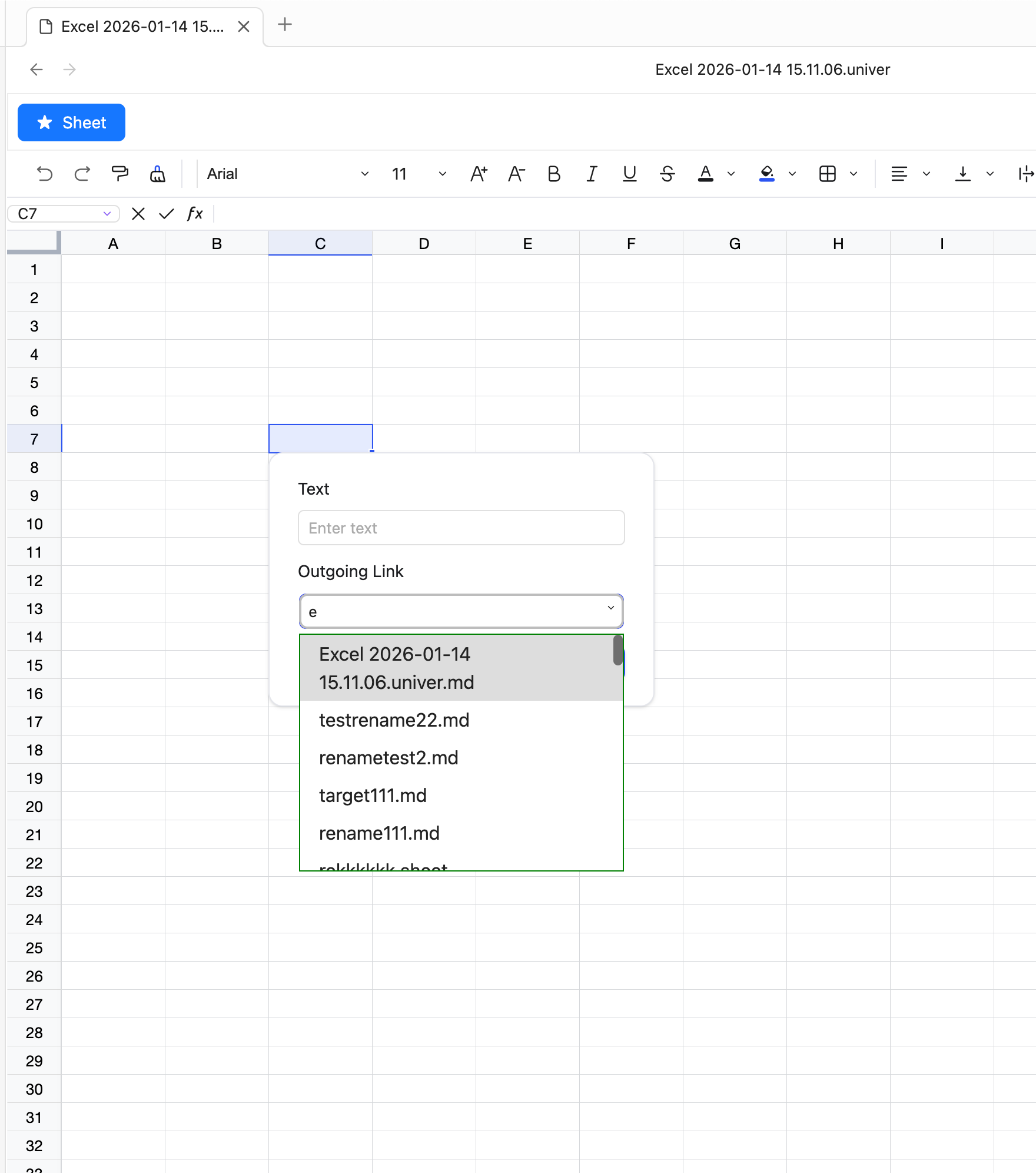Click the blue Sheet button

(71, 122)
